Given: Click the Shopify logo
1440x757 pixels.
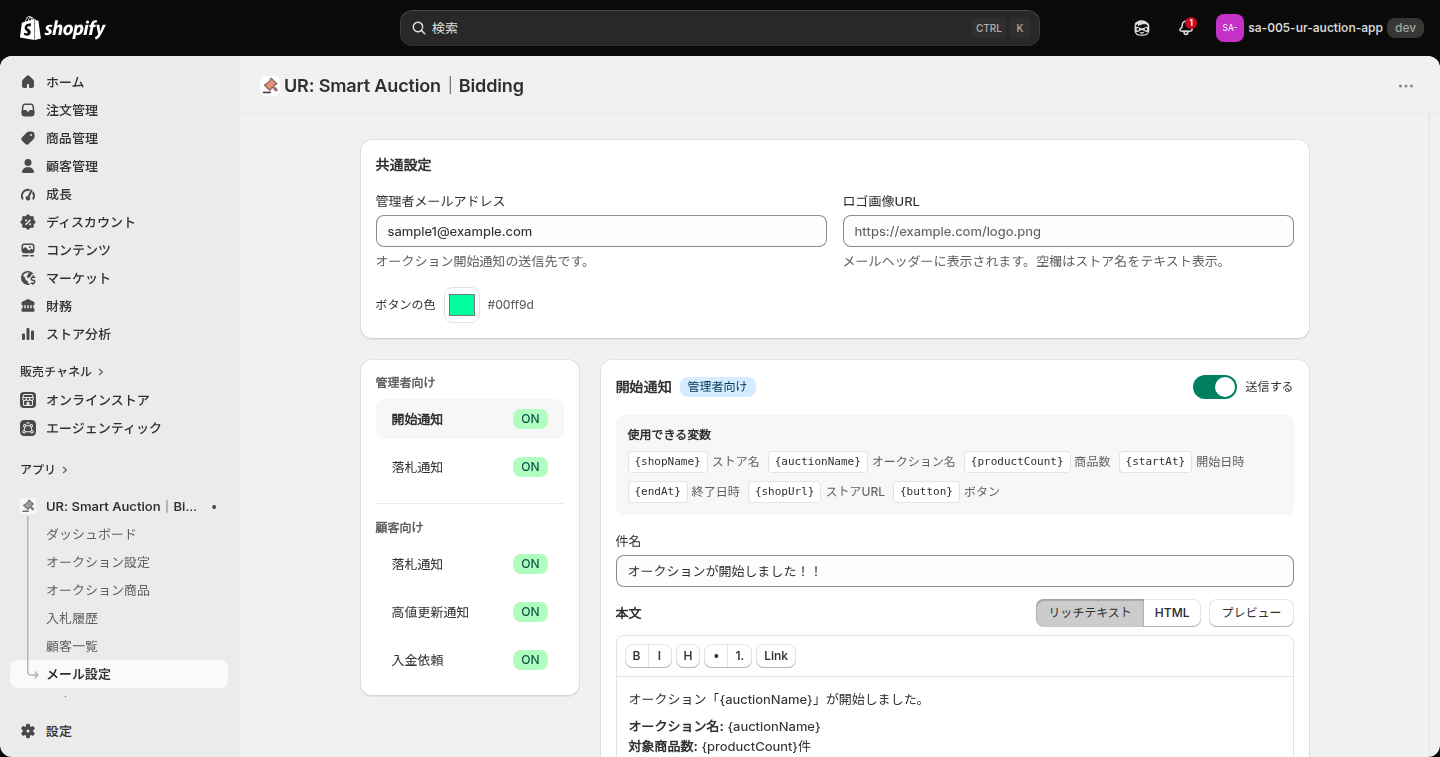Looking at the screenshot, I should pos(63,28).
